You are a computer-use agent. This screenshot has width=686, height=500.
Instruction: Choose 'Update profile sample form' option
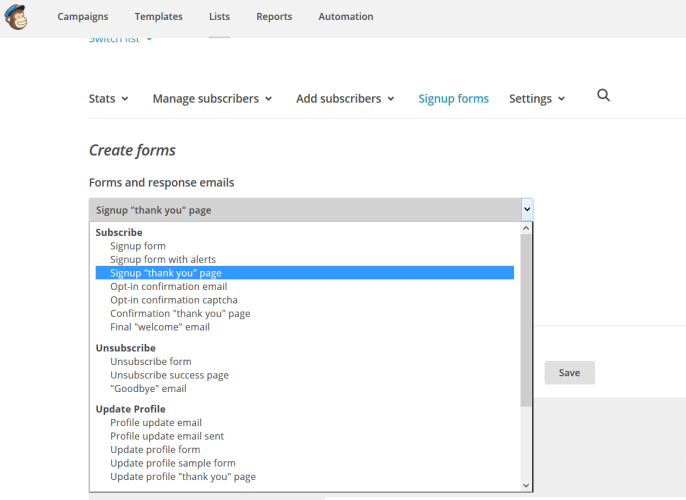[173, 463]
